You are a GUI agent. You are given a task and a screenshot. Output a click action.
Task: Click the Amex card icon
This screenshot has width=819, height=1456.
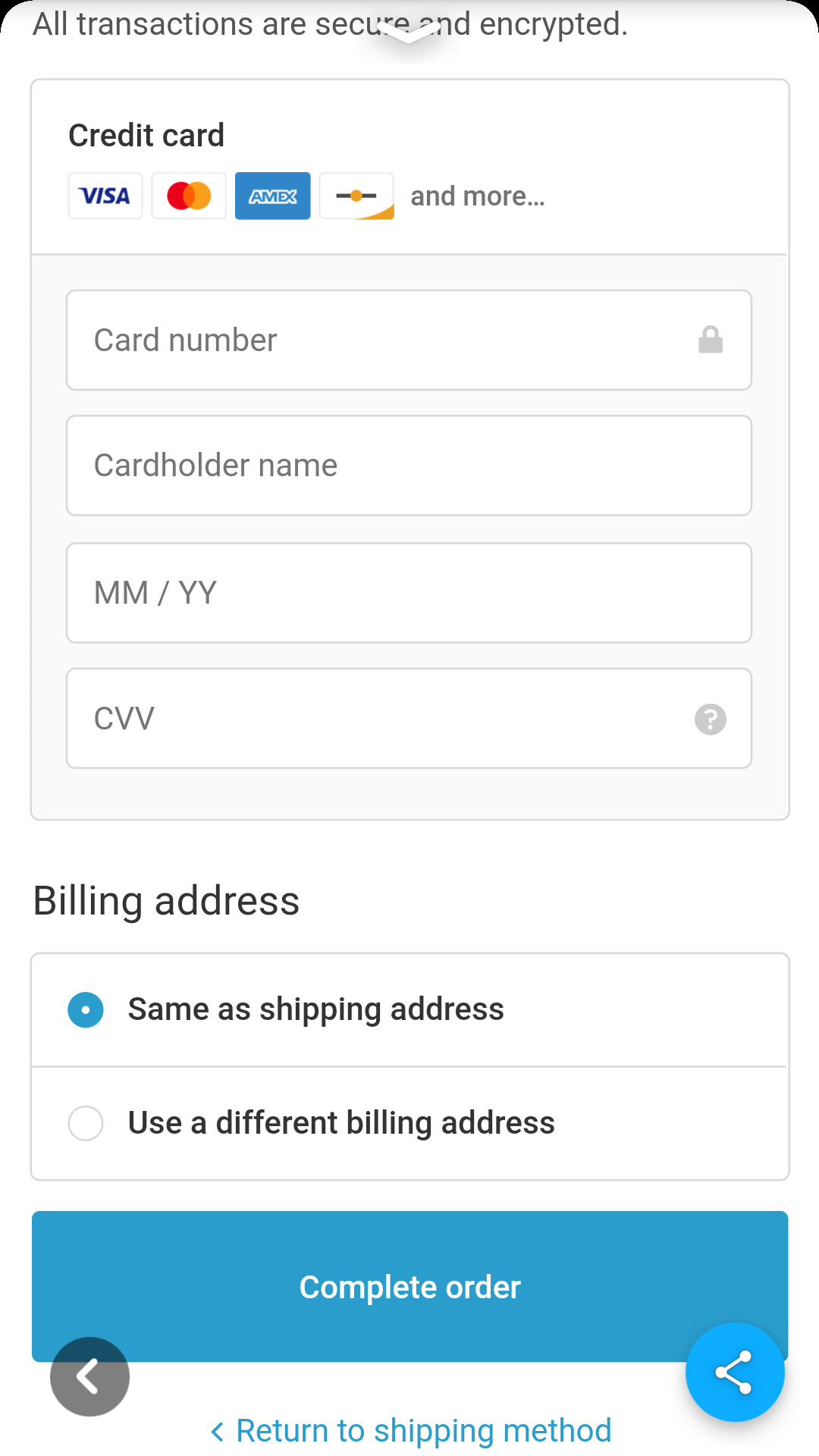(x=273, y=196)
